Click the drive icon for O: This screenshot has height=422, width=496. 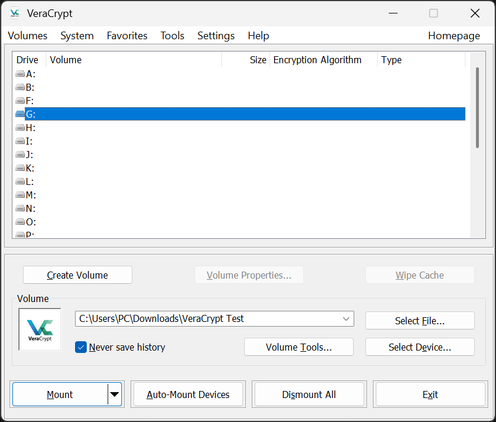point(20,222)
